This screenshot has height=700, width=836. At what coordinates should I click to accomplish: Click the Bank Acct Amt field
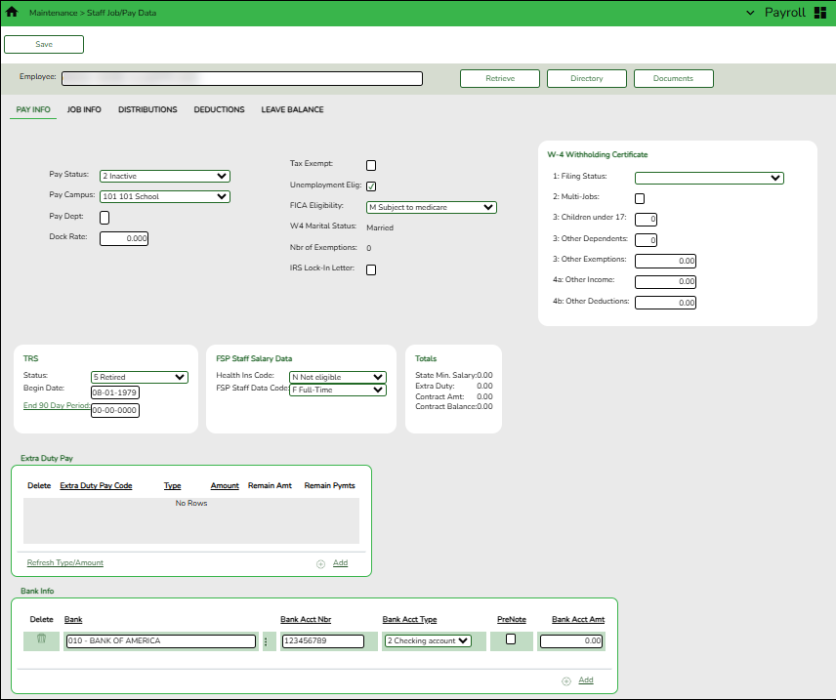pyautogui.click(x=571, y=641)
